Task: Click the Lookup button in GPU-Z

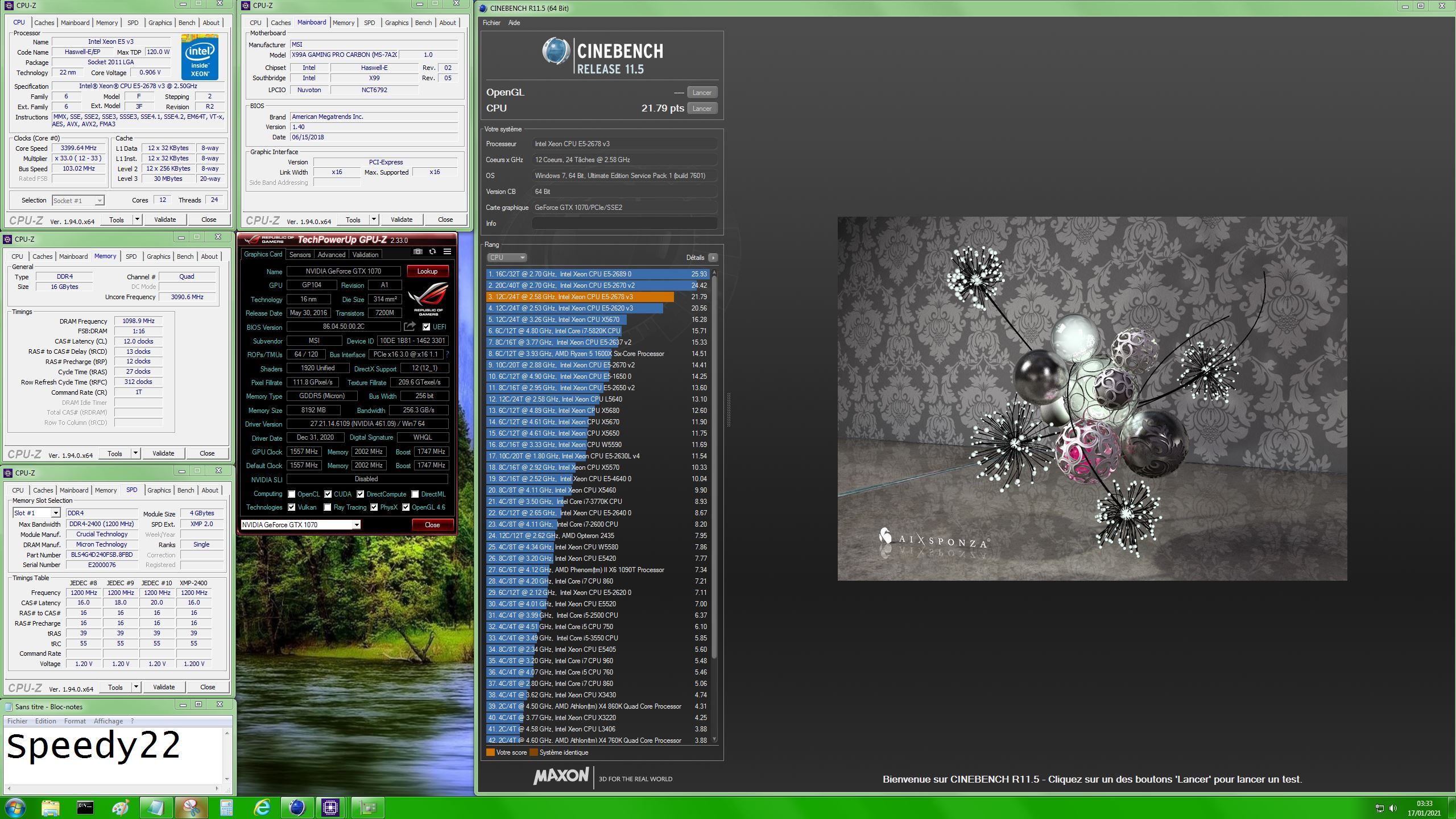Action: coord(427,271)
